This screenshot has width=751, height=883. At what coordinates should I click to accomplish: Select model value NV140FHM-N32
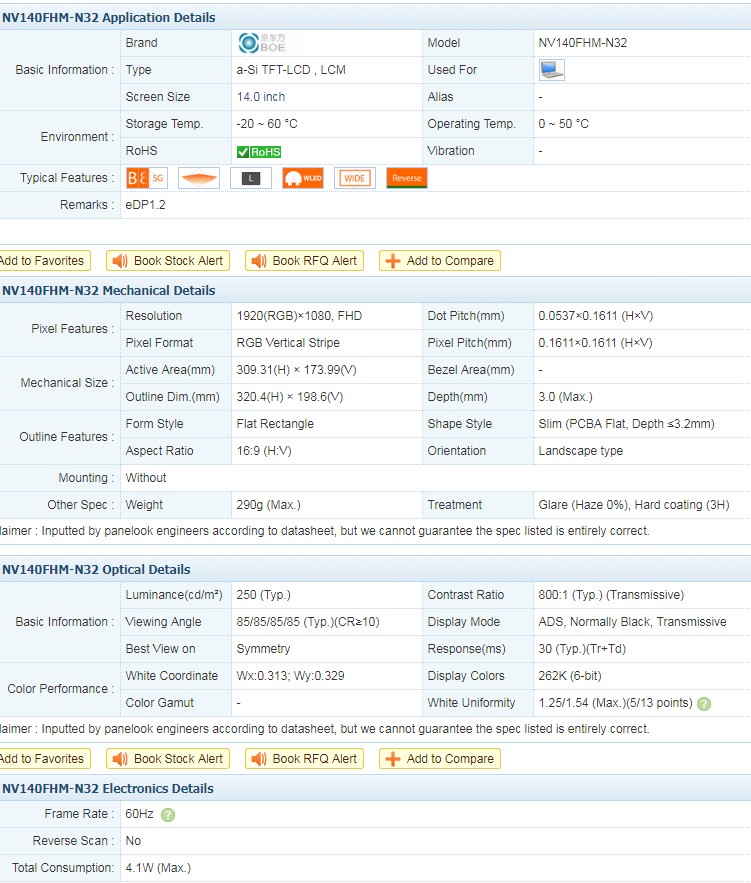[583, 43]
